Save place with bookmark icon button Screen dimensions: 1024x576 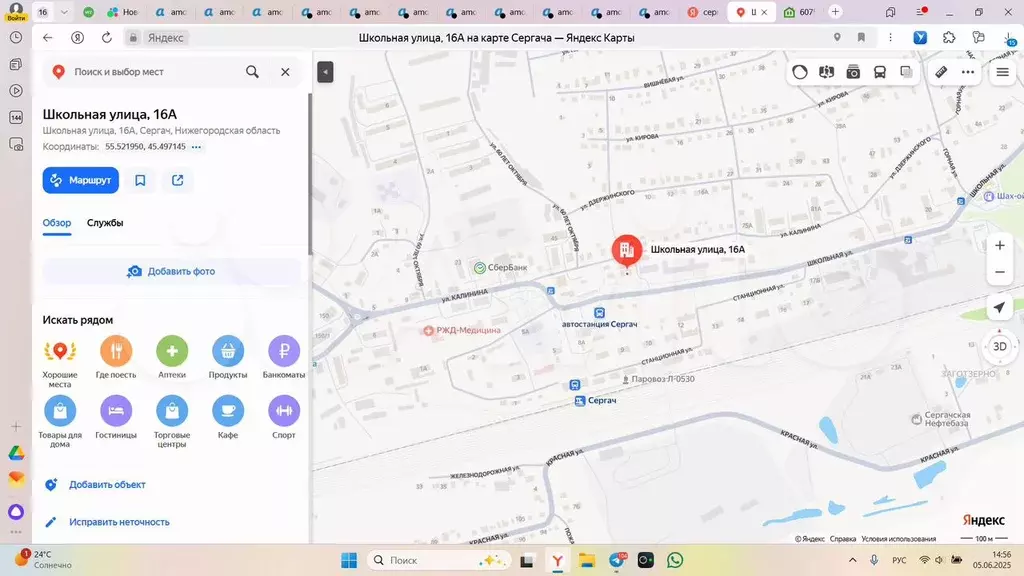(140, 180)
